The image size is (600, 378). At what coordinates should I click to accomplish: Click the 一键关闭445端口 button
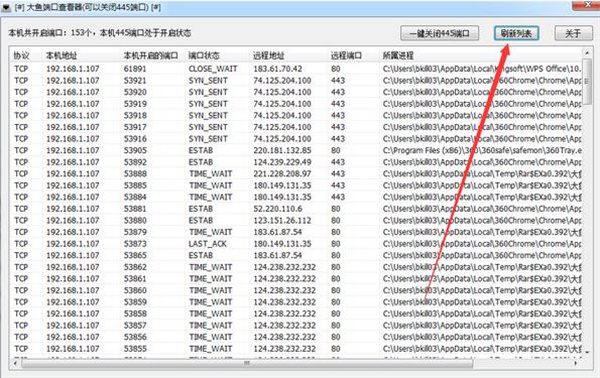tap(440, 33)
